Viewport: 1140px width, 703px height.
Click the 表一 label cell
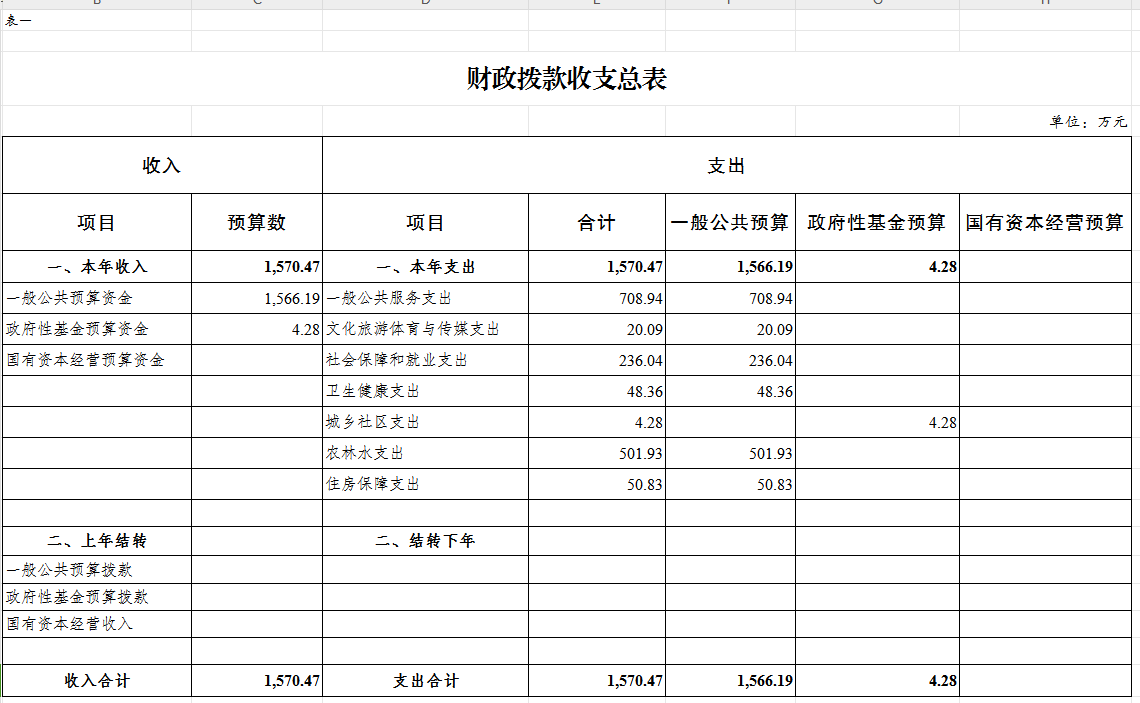(x=97, y=20)
